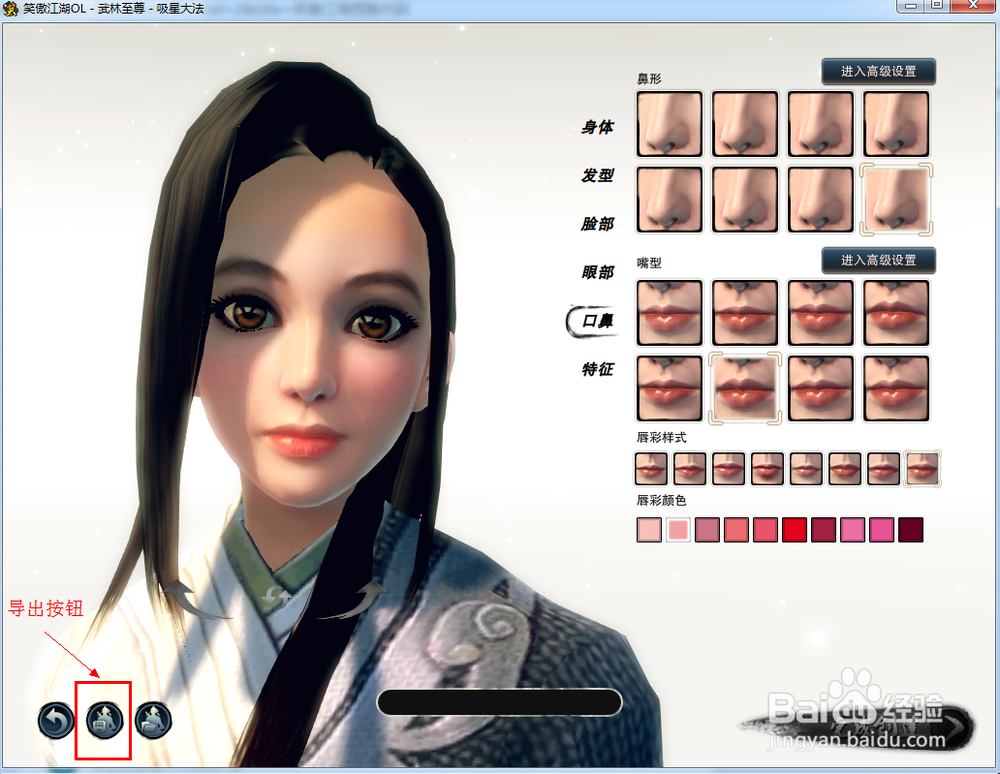
Task: Open the 发型 hairstyle tab
Action: click(x=597, y=175)
